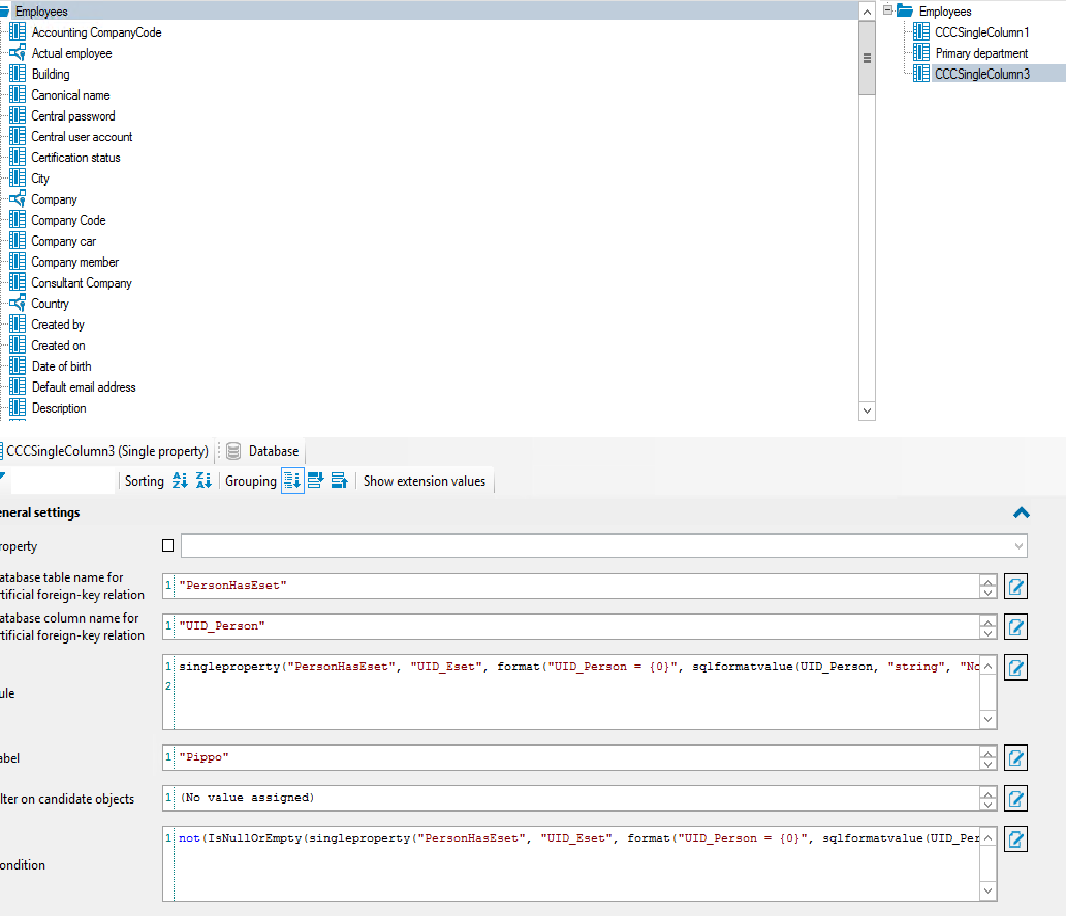Screen dimensions: 1066x916
Task: Click the rule field scroll down arrow
Action: [988, 719]
